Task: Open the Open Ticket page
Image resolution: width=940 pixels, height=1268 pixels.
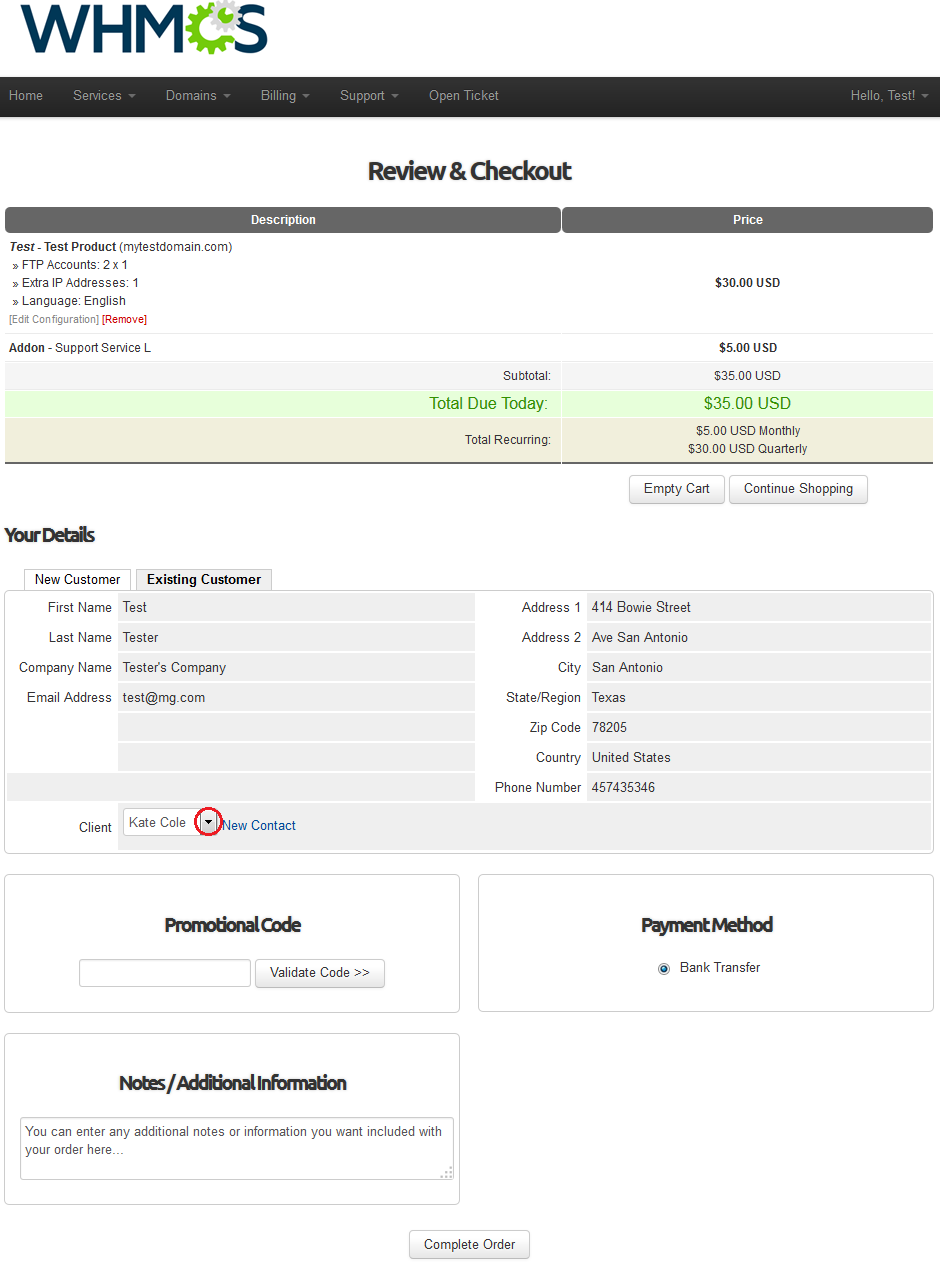Action: pos(464,96)
